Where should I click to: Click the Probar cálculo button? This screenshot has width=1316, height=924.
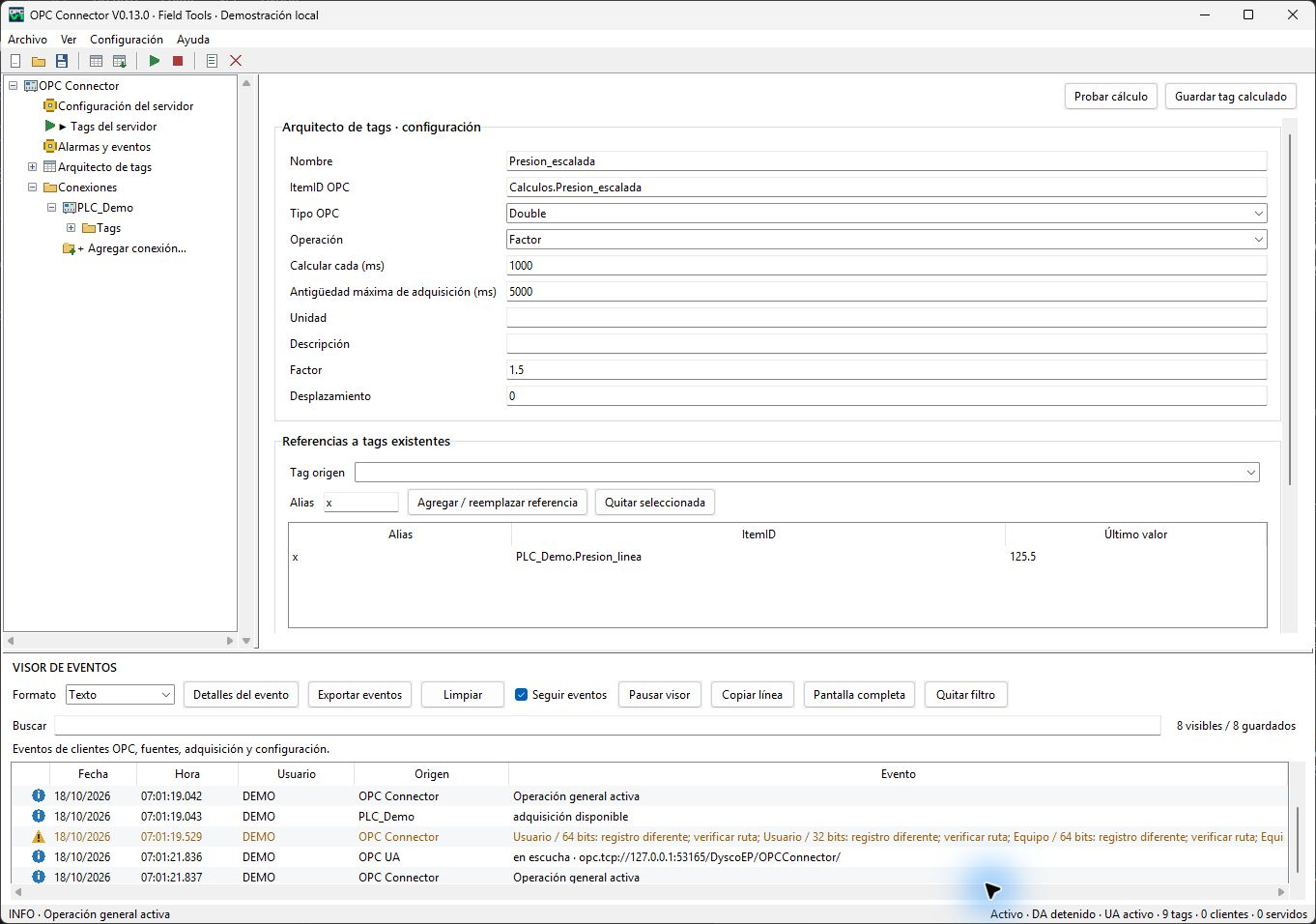point(1111,97)
